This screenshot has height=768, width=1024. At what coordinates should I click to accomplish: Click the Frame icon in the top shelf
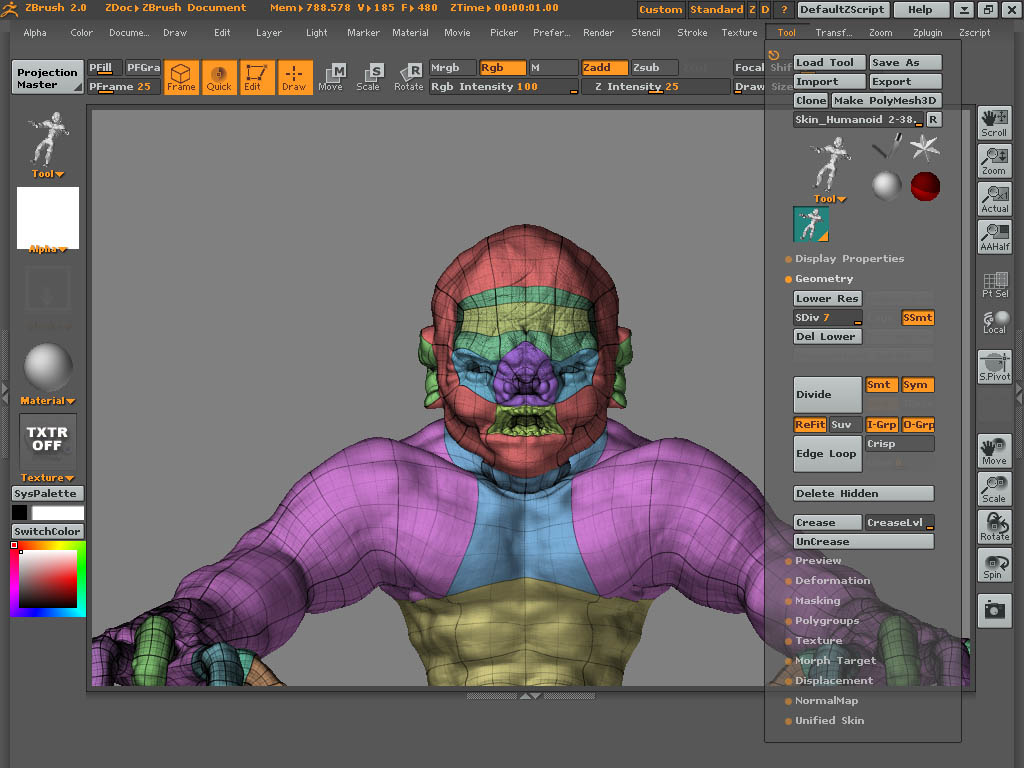click(181, 77)
